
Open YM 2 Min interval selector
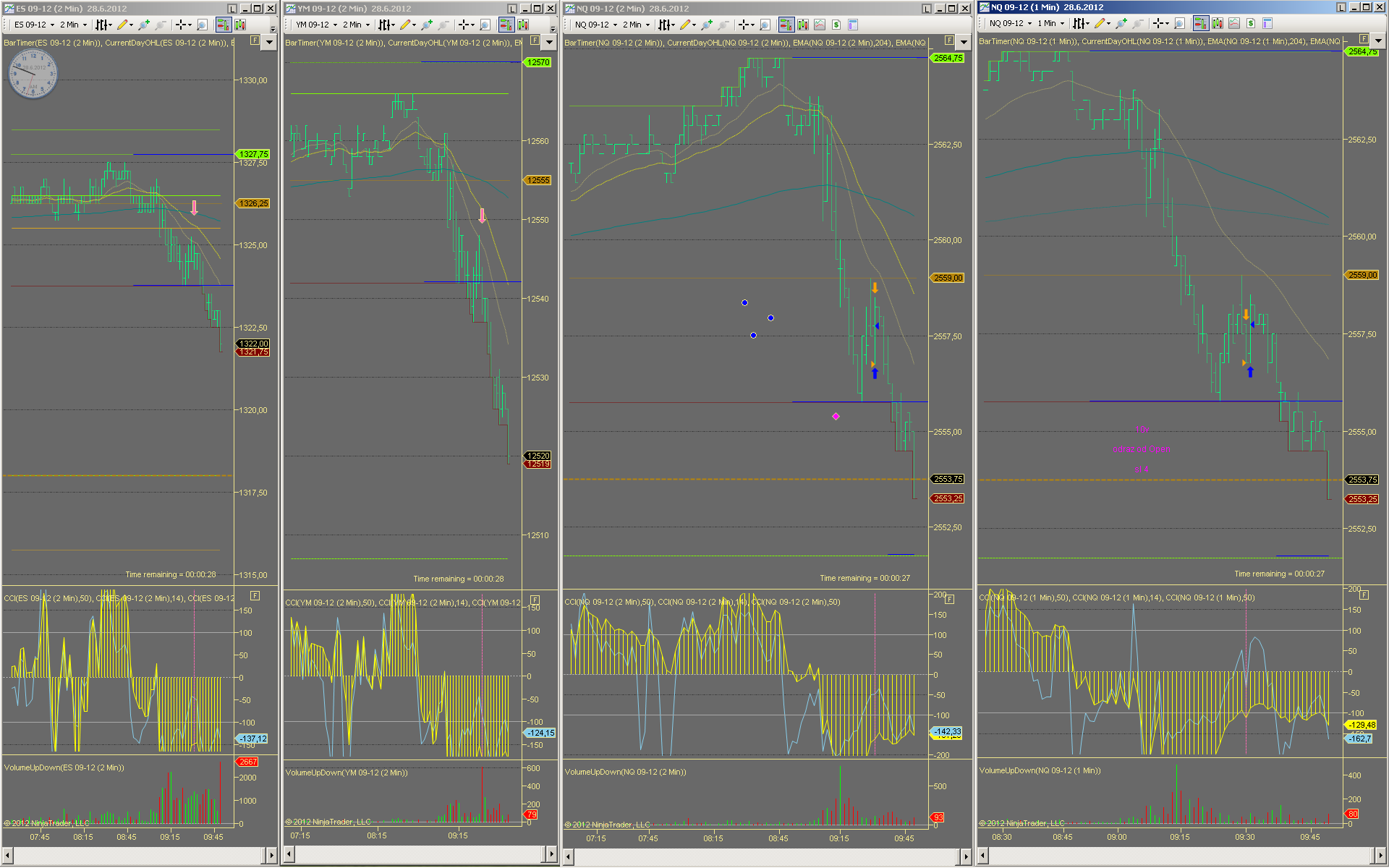click(x=356, y=25)
